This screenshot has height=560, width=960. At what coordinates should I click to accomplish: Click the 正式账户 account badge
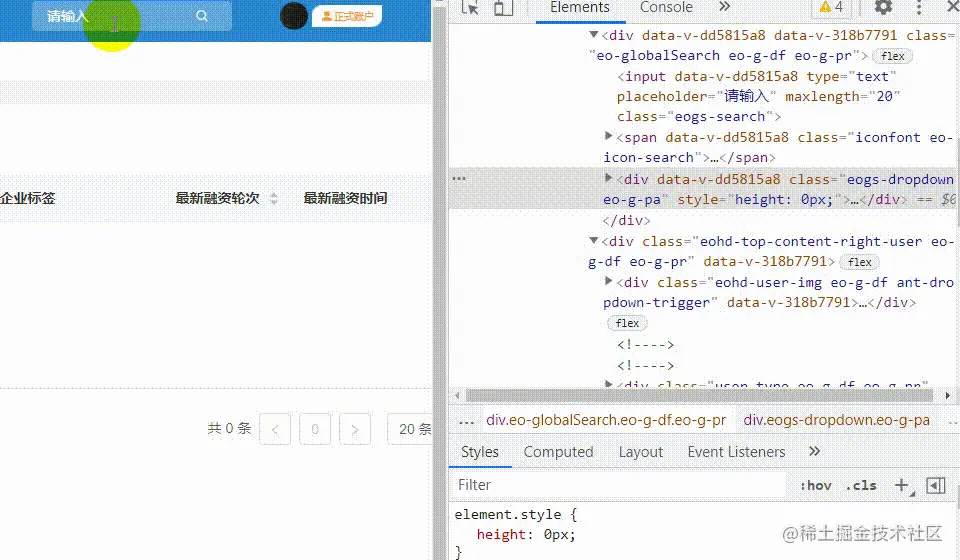click(x=347, y=16)
